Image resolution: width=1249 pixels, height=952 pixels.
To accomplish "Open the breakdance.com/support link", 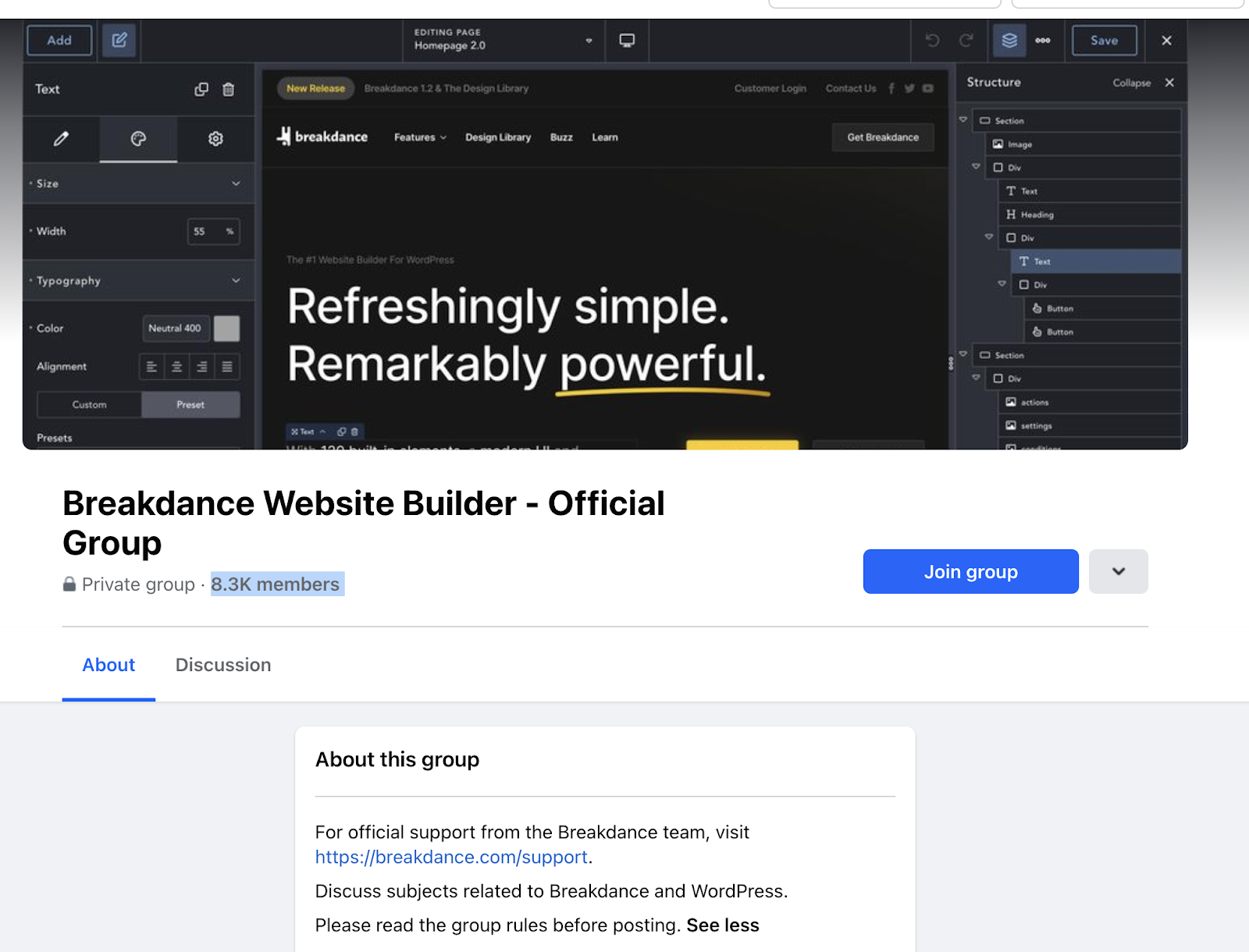I will [x=451, y=857].
